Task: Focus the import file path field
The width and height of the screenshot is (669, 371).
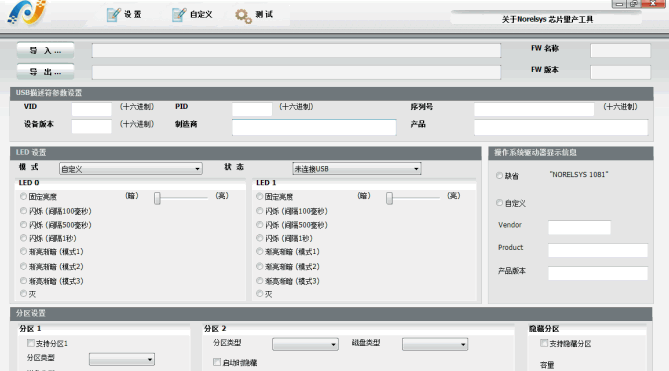Action: coord(296,50)
